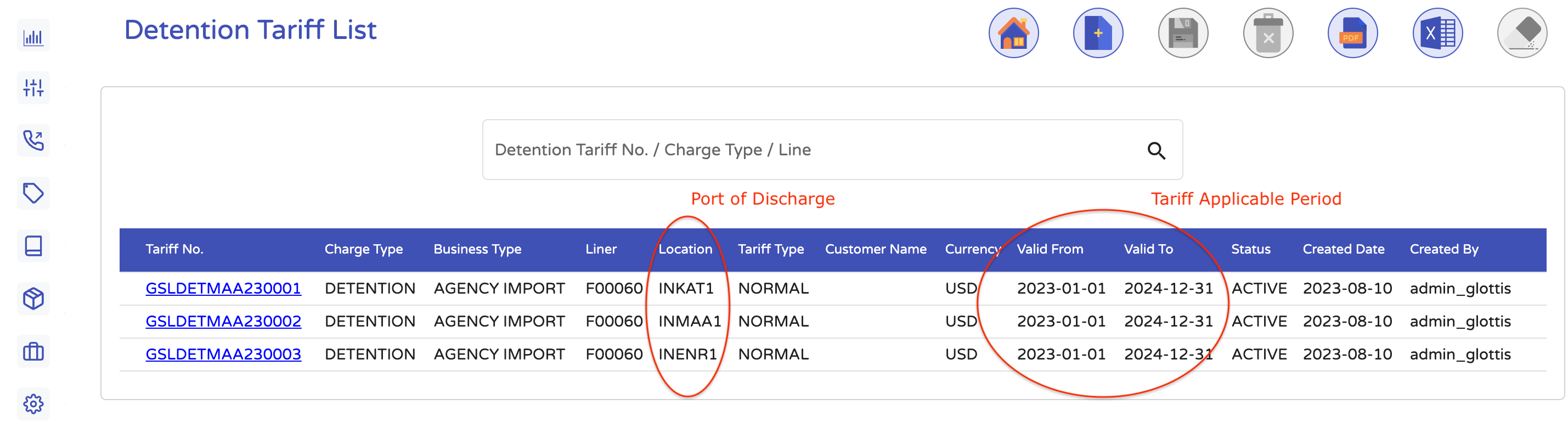
Task: Open the tag sidebar icon
Action: click(x=33, y=194)
